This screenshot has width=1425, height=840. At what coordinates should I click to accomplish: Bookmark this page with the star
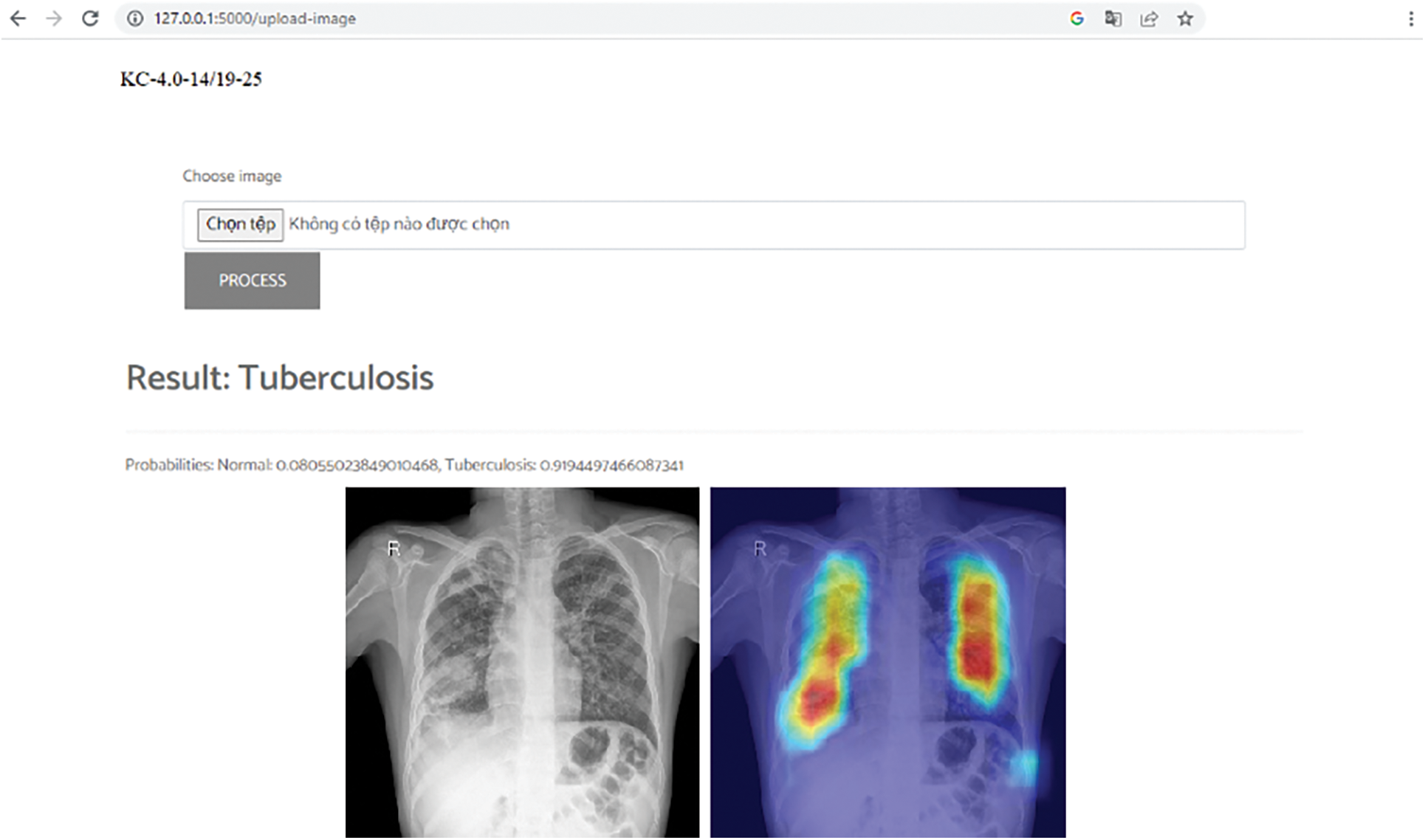(x=1185, y=18)
